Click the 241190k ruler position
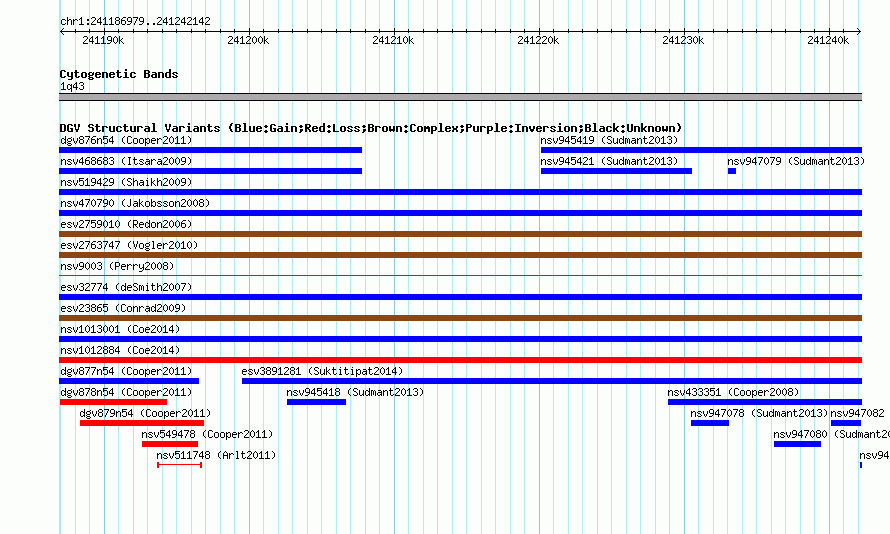Screen dimensions: 890x534 click(103, 40)
